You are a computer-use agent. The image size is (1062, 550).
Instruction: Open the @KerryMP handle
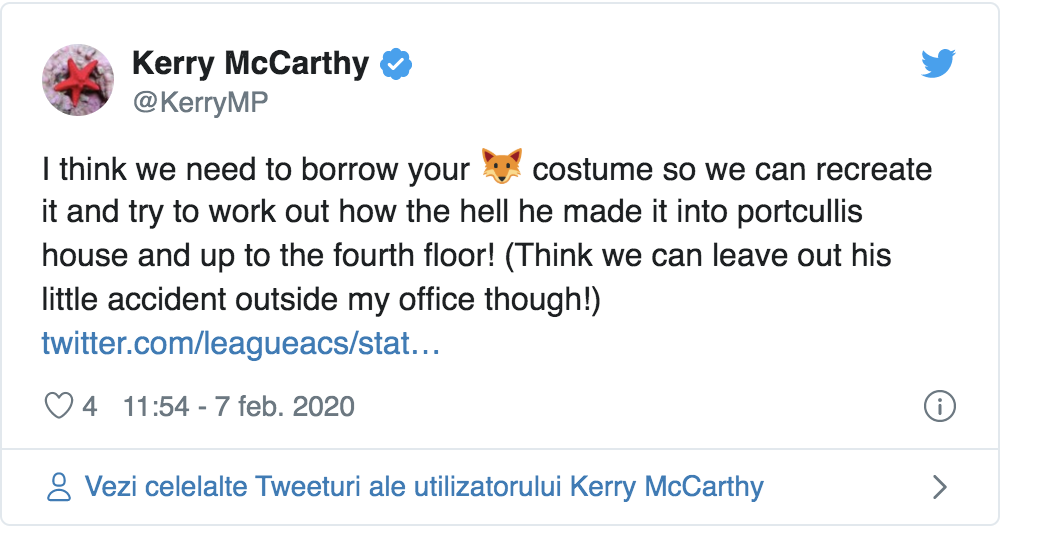[200, 102]
